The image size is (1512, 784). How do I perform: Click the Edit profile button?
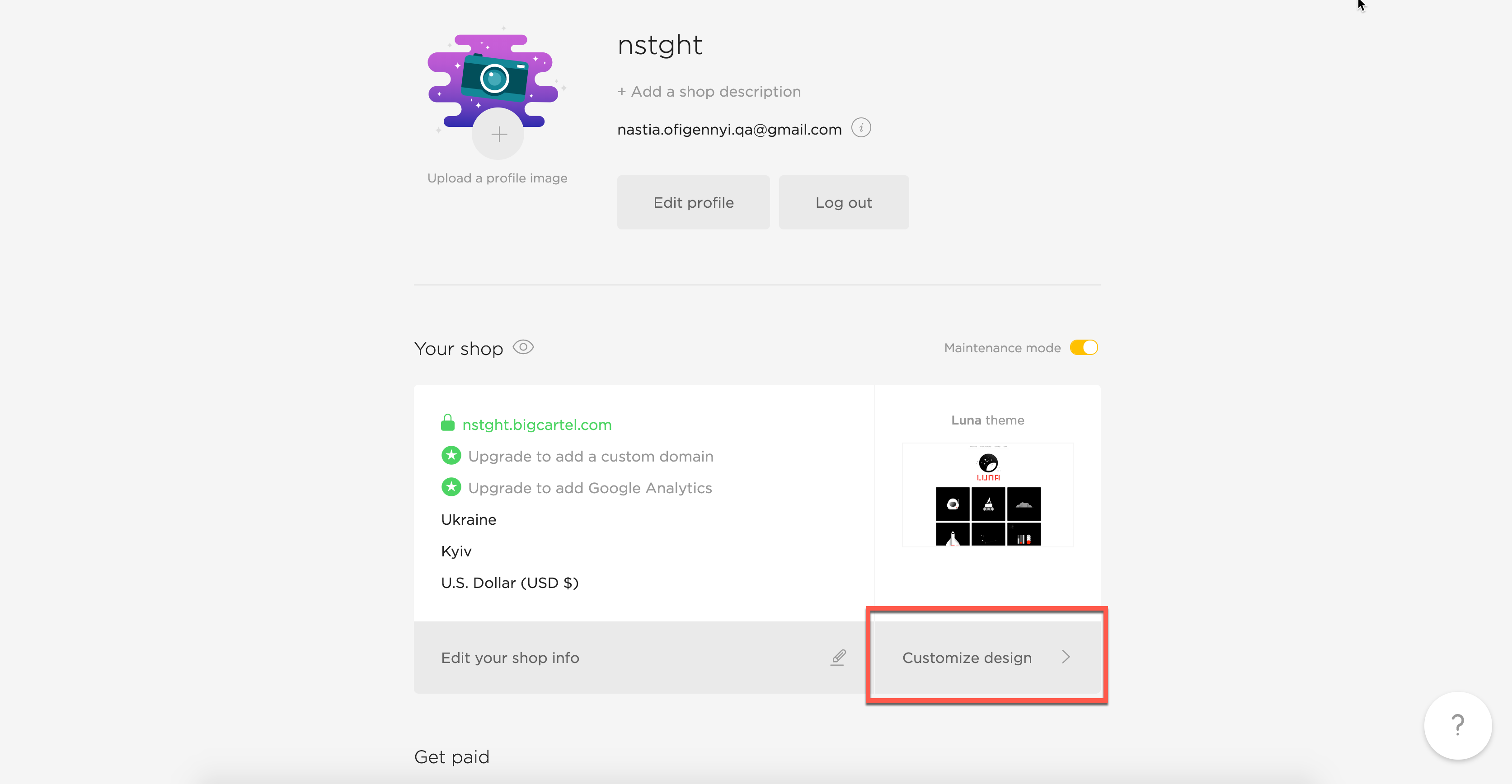693,202
